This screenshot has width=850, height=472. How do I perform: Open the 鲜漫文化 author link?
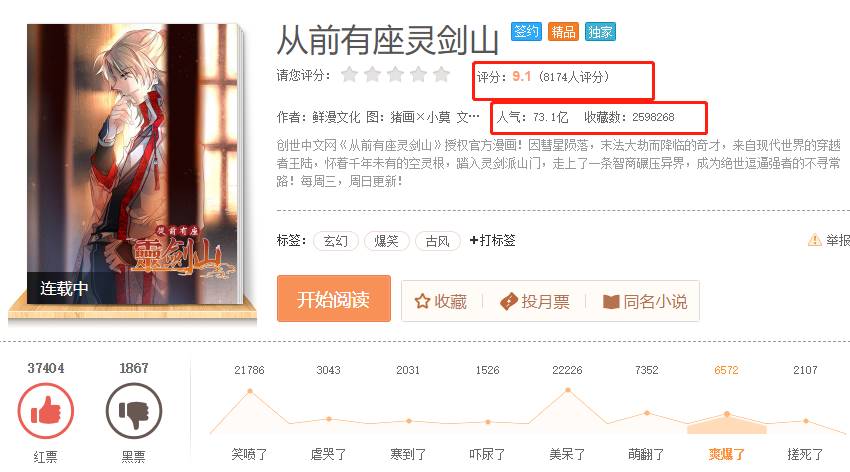pyautogui.click(x=336, y=117)
